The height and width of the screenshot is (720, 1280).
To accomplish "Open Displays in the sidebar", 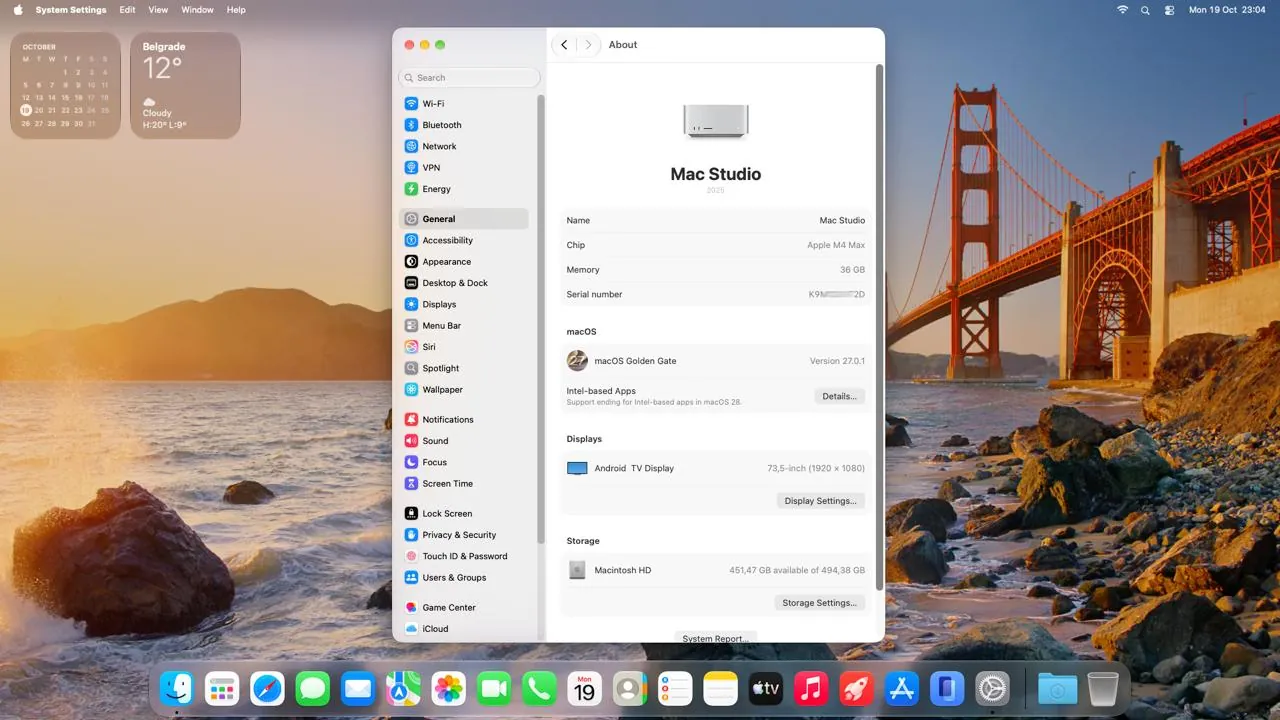I will [x=464, y=304].
